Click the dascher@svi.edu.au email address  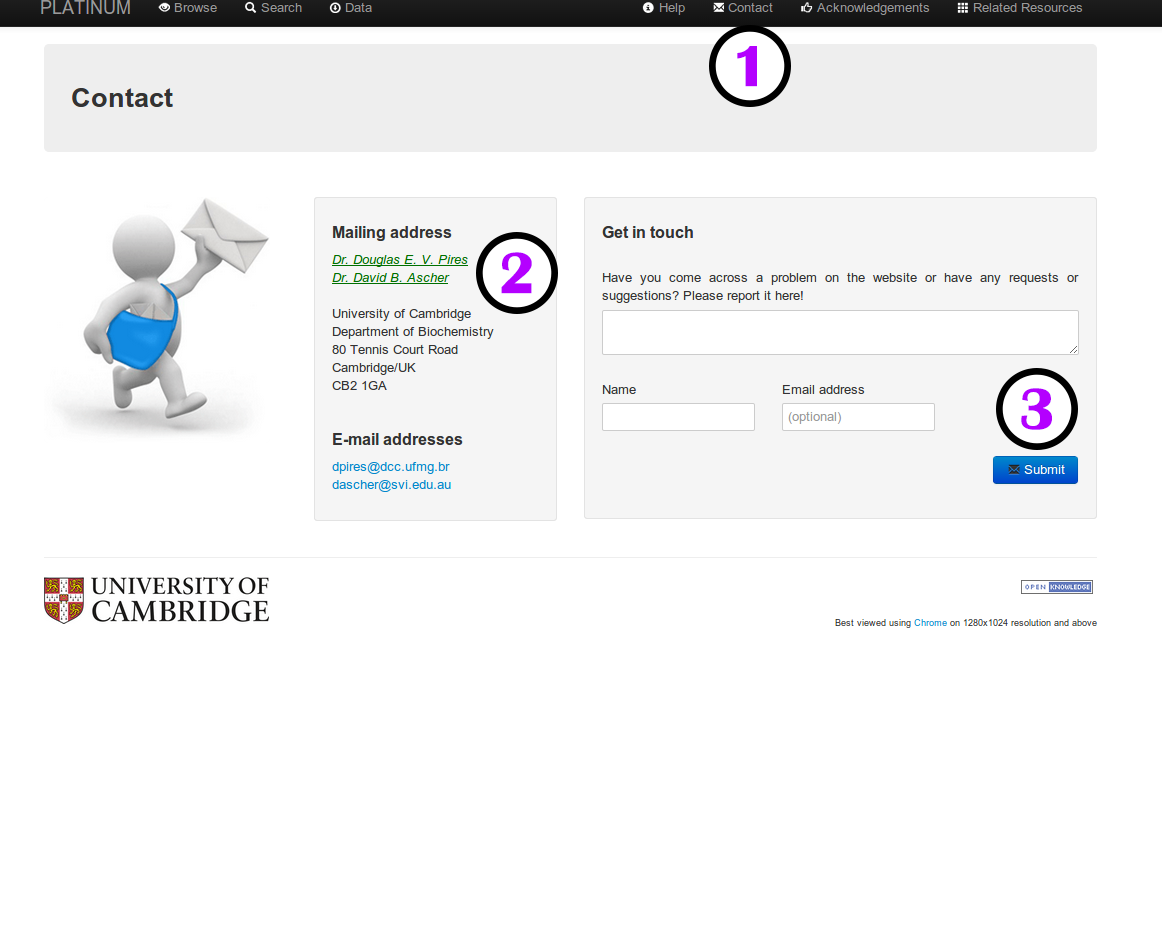391,485
